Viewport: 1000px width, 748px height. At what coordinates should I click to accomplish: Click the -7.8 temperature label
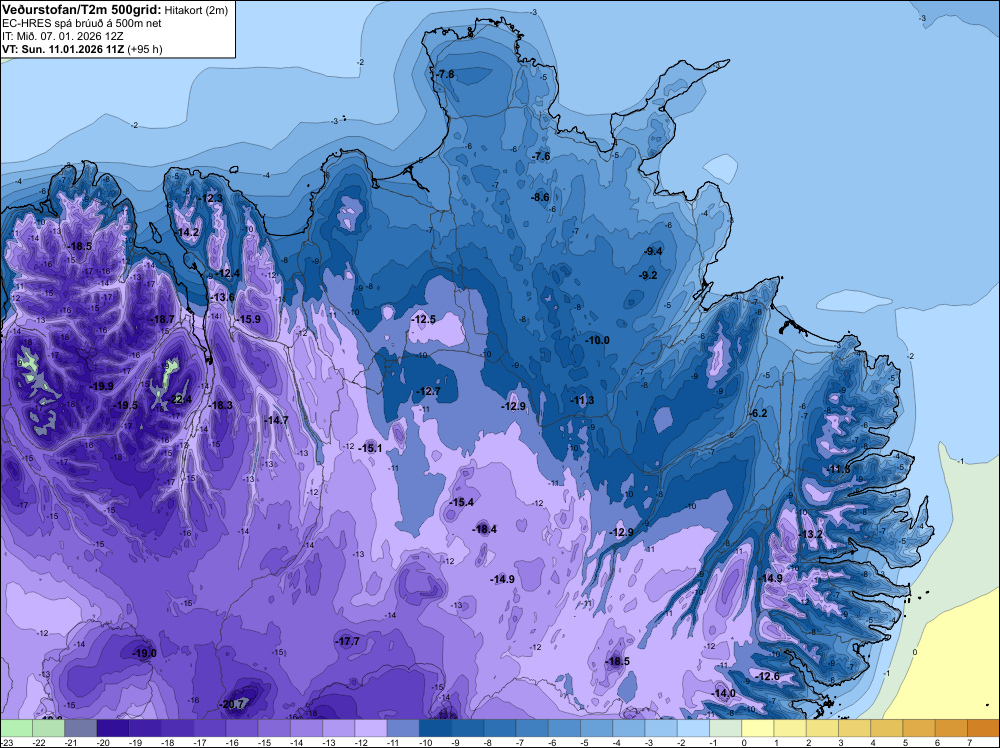coord(445,75)
